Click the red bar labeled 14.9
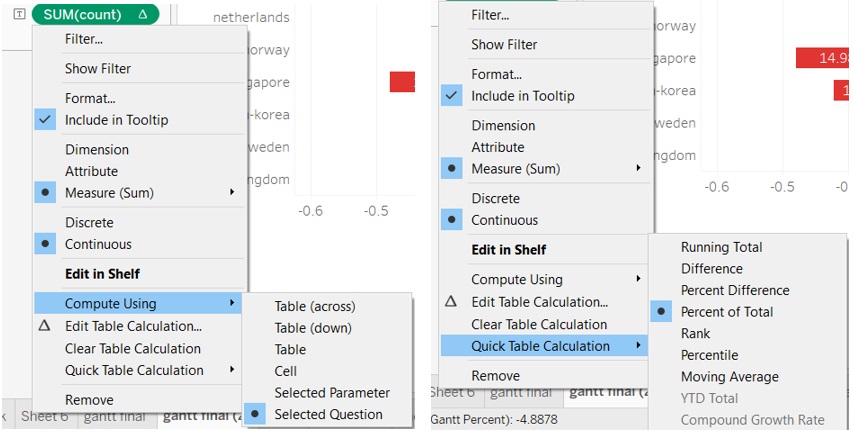 822,58
